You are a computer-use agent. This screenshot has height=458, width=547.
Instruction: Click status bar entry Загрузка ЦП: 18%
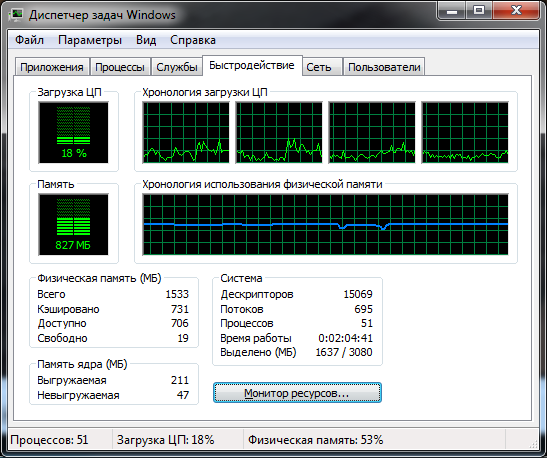165,440
